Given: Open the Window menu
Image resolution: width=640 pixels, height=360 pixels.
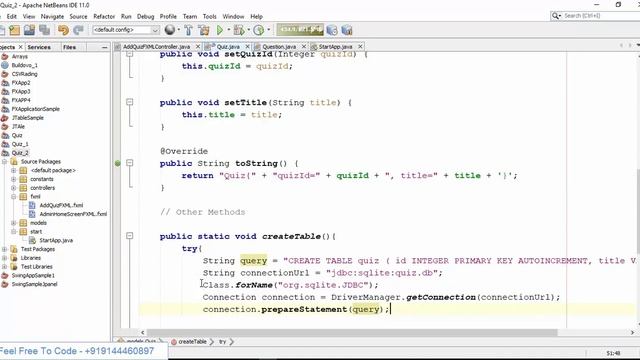Looking at the screenshot, I should (233, 16).
